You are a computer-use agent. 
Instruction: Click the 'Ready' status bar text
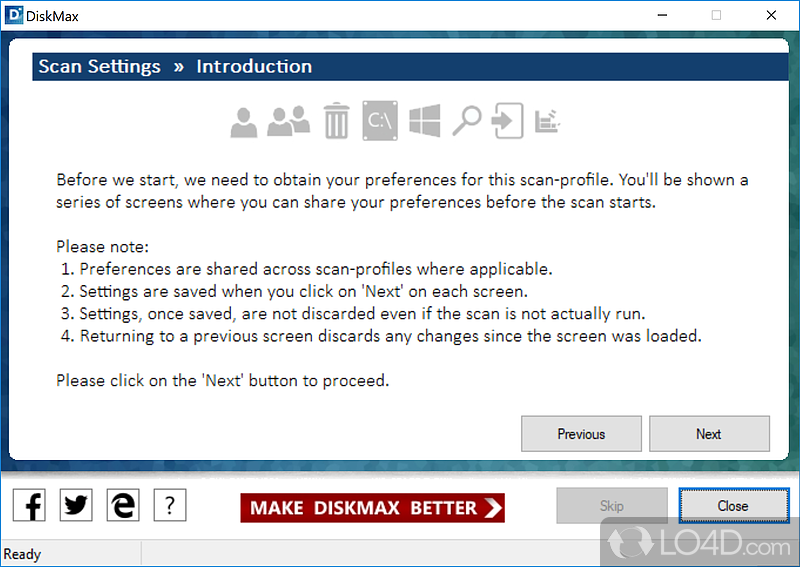pos(22,554)
